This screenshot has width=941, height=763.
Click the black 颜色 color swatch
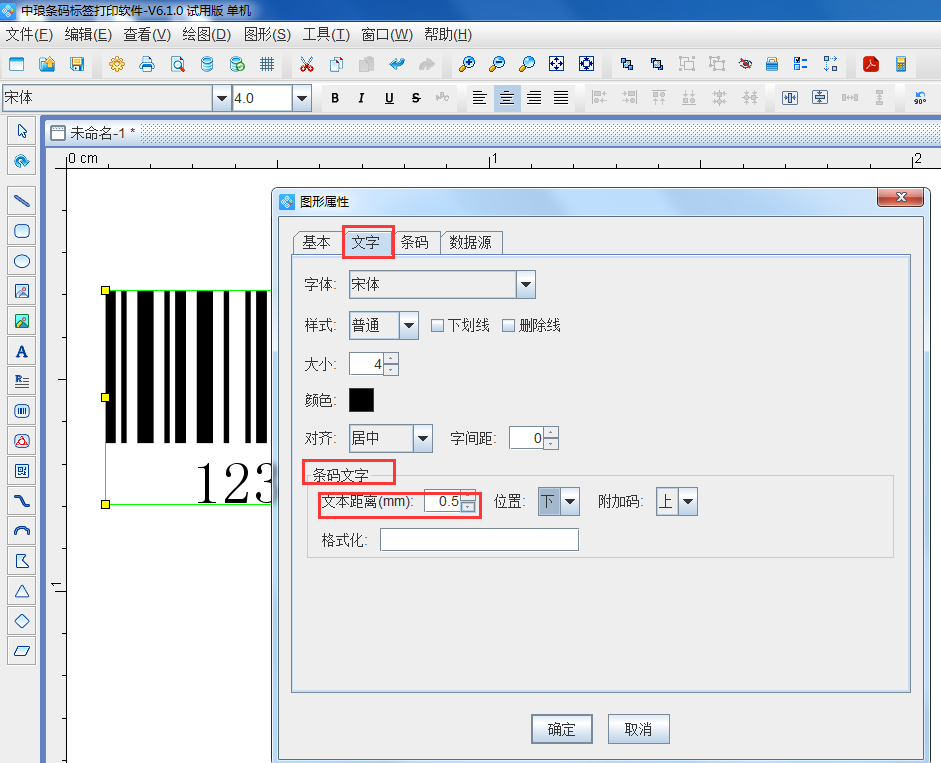click(x=361, y=400)
